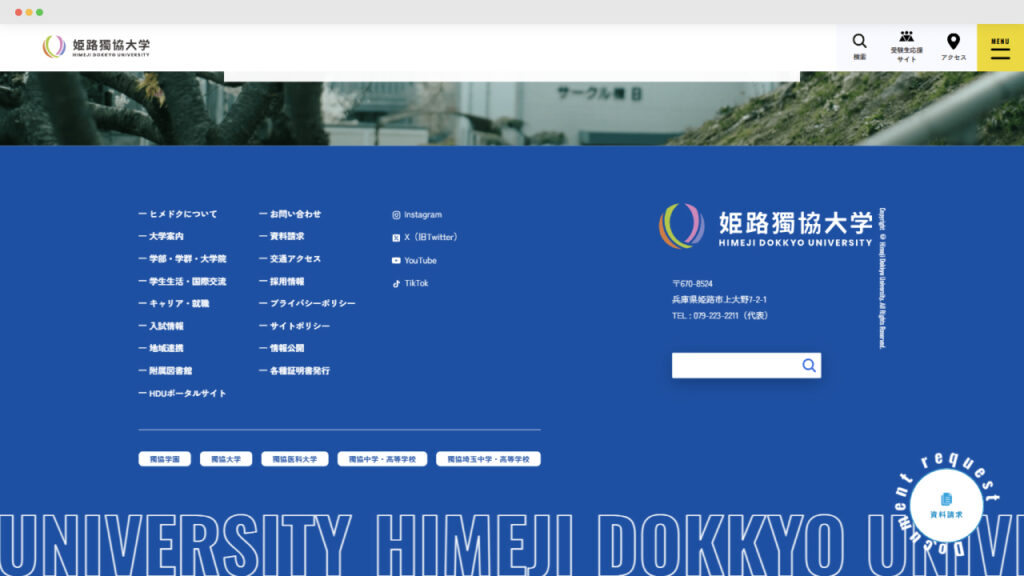1024x576 pixels.
Task: Click the address 兵庫県姫路市上大野7-2-1 text
Action: [x=719, y=300]
